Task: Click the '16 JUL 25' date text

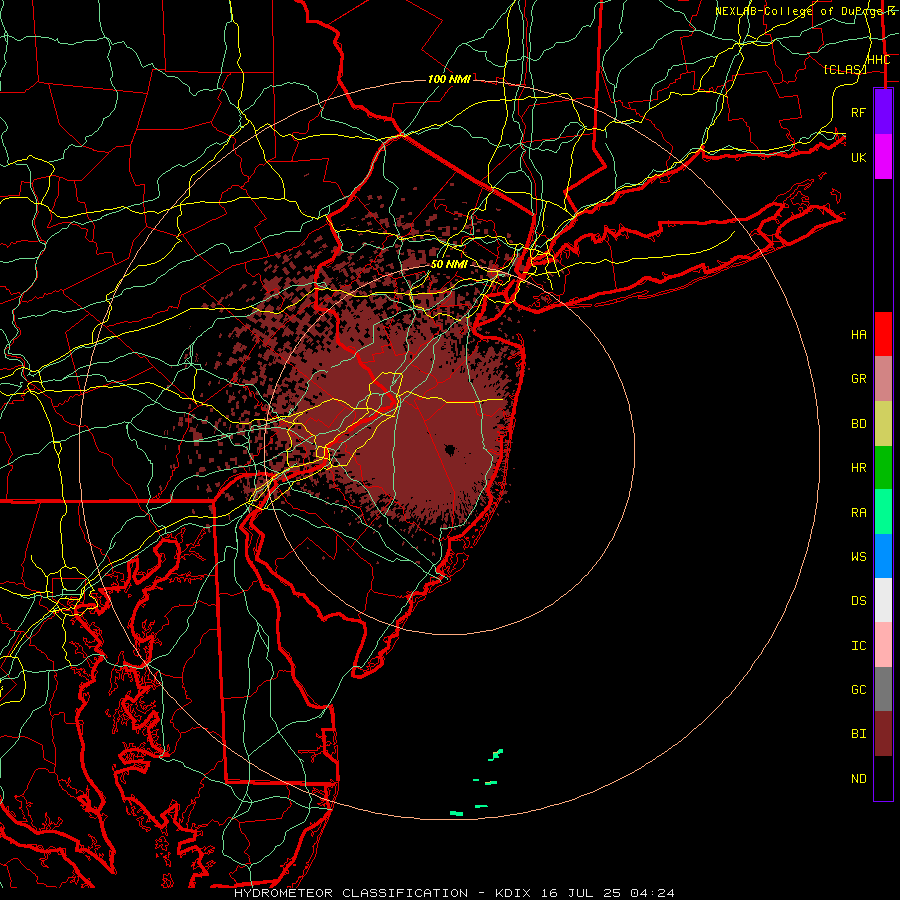Action: click(581, 893)
